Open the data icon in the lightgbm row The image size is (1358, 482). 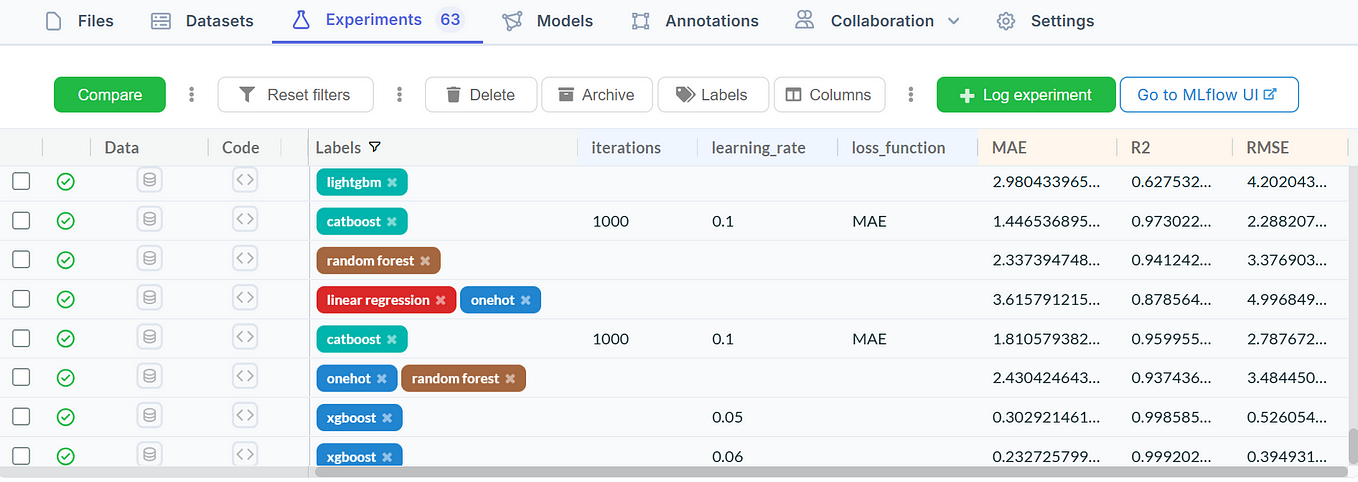[x=150, y=181]
